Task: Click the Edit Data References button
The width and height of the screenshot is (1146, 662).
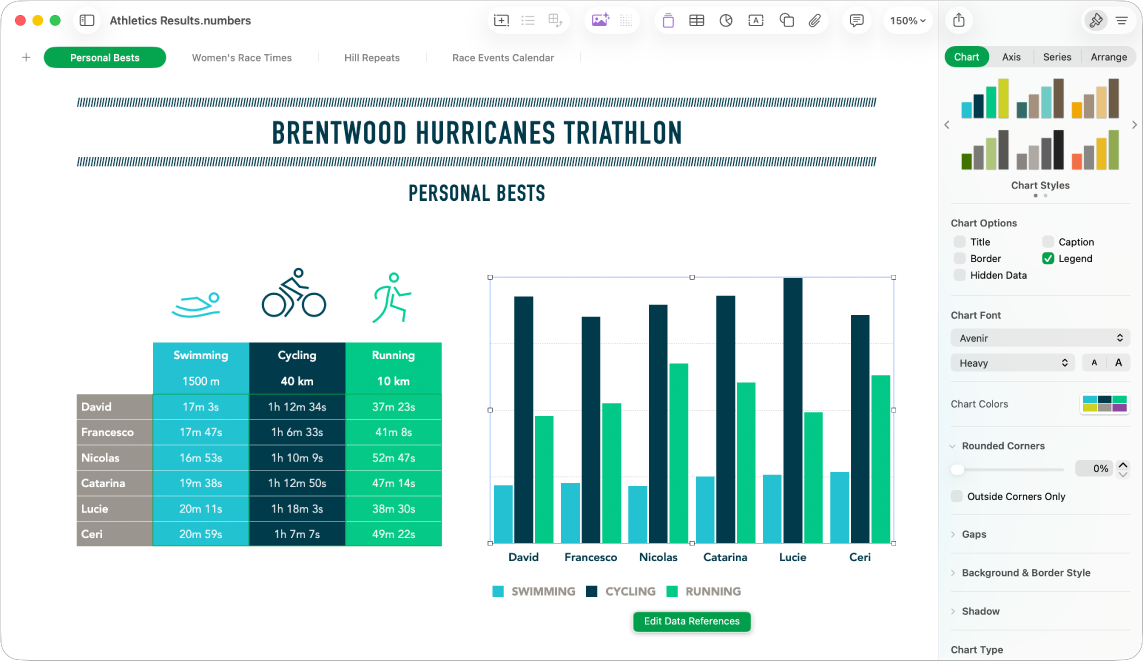Action: point(691,621)
